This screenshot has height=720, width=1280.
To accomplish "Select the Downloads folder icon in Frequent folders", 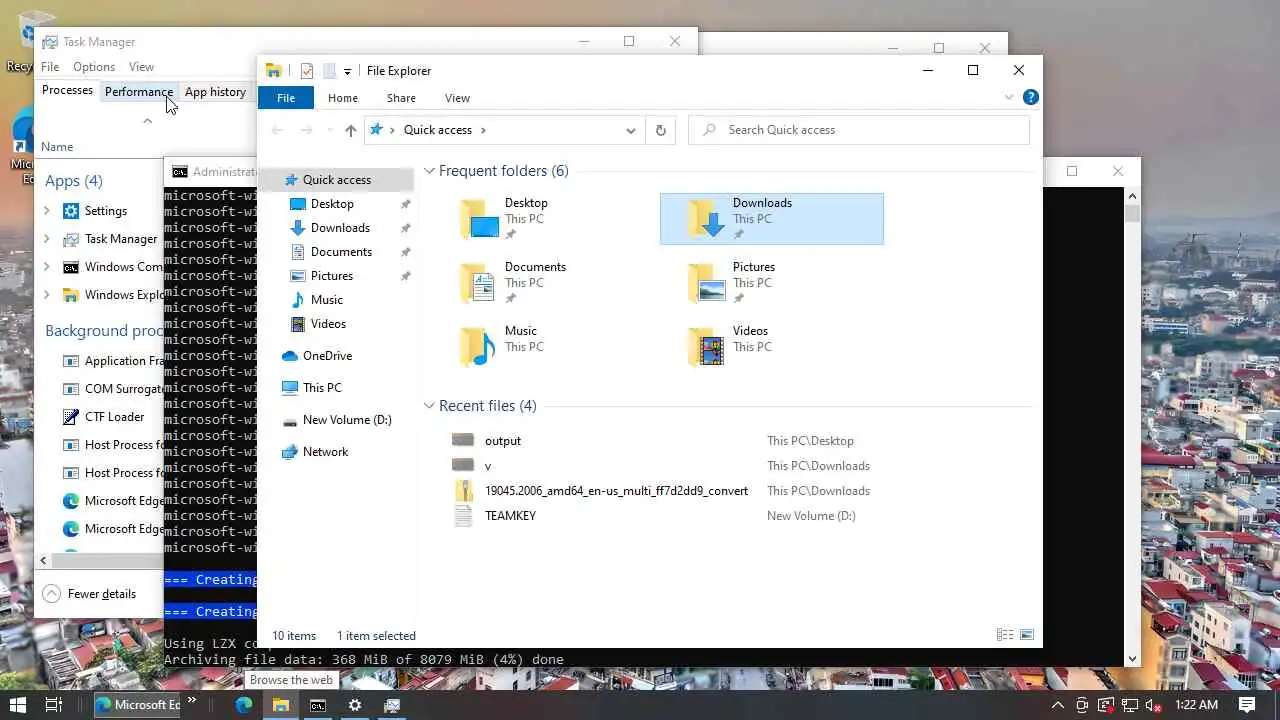I will (706, 219).
